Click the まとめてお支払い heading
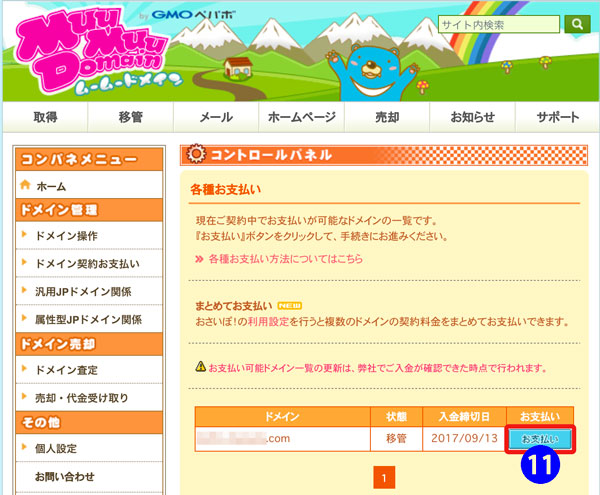The width and height of the screenshot is (600, 495). [233, 306]
